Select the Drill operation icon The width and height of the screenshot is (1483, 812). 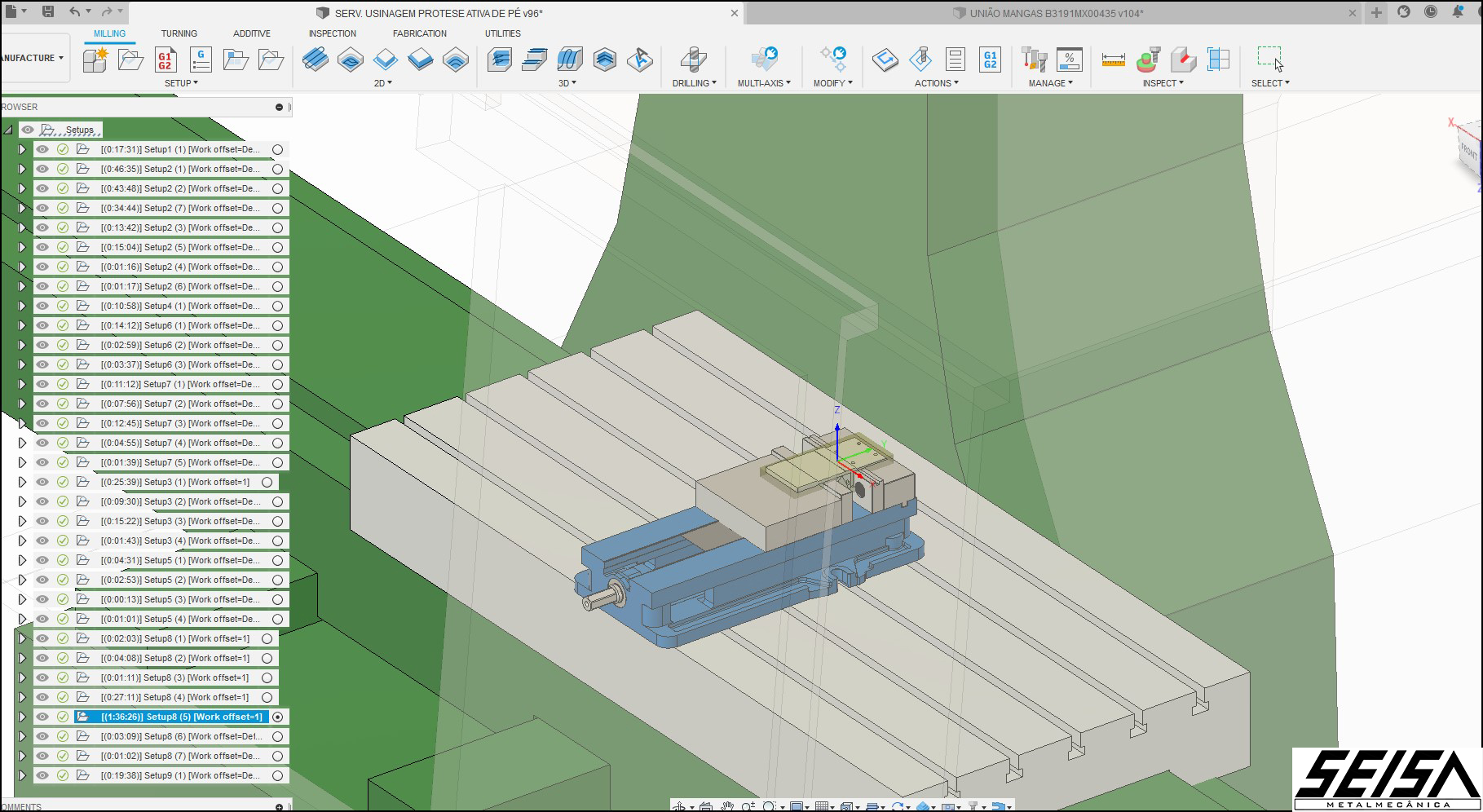coord(693,60)
